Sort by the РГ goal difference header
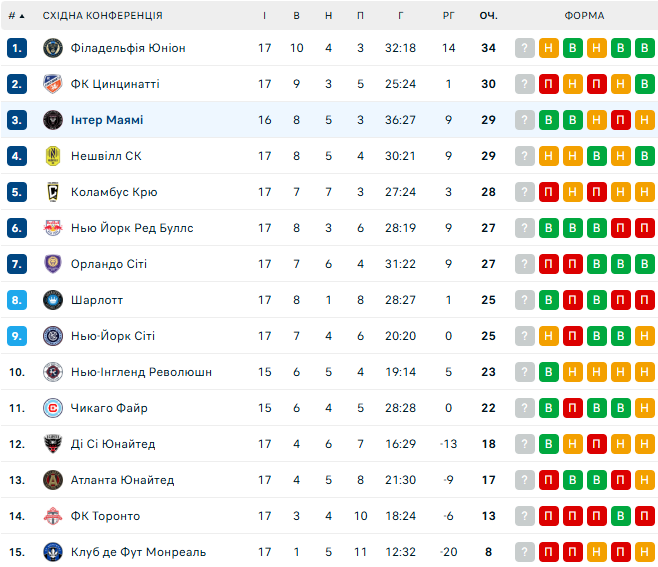The width and height of the screenshot is (658, 567). (449, 16)
